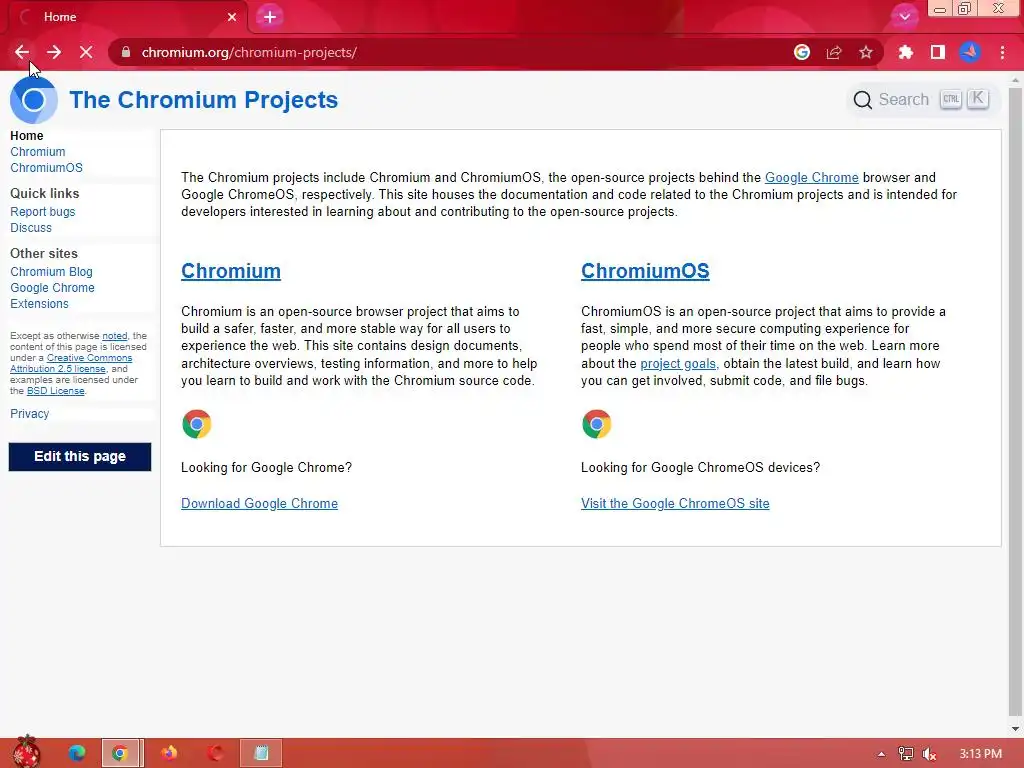
Task: Open the Extensions puzzle icon
Action: [x=905, y=52]
